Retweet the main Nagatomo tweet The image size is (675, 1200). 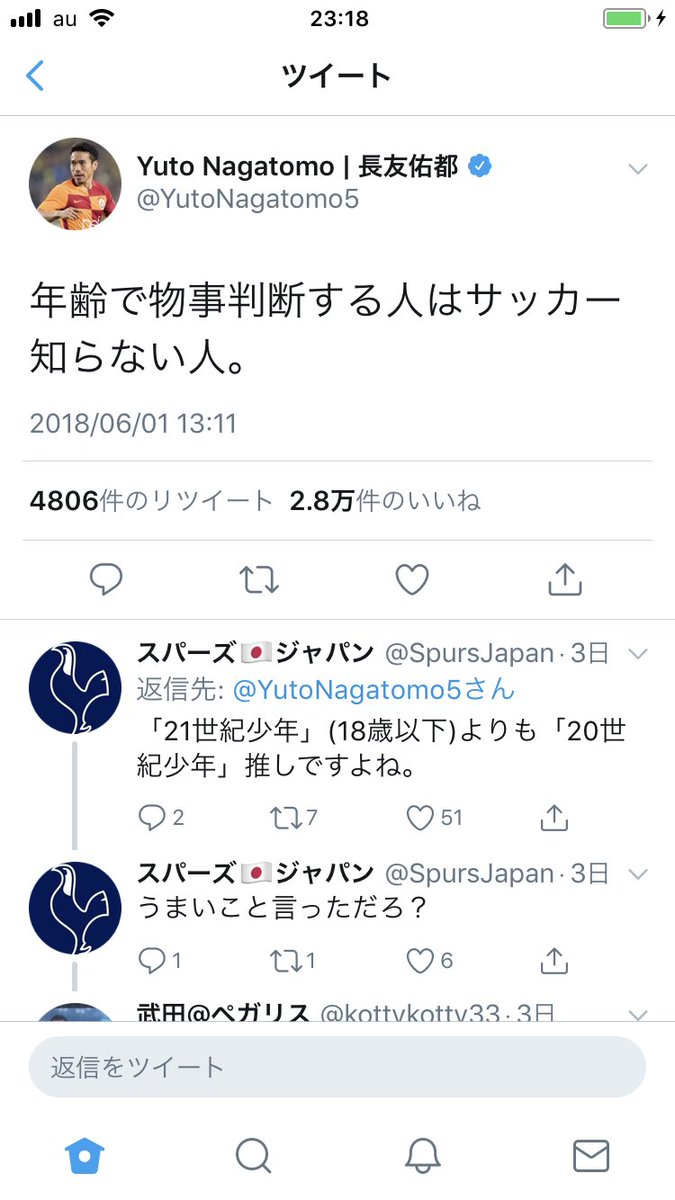click(259, 579)
